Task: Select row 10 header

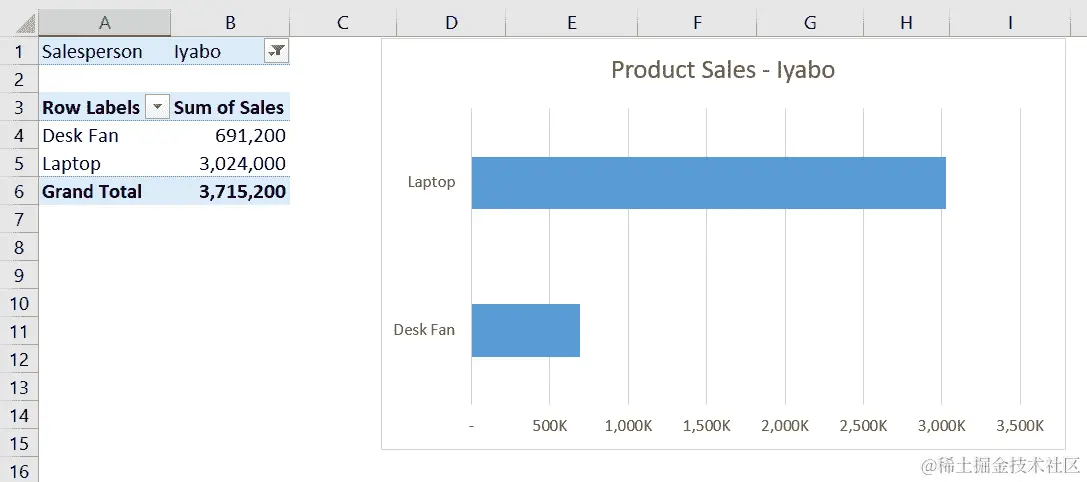Action: click(x=19, y=303)
